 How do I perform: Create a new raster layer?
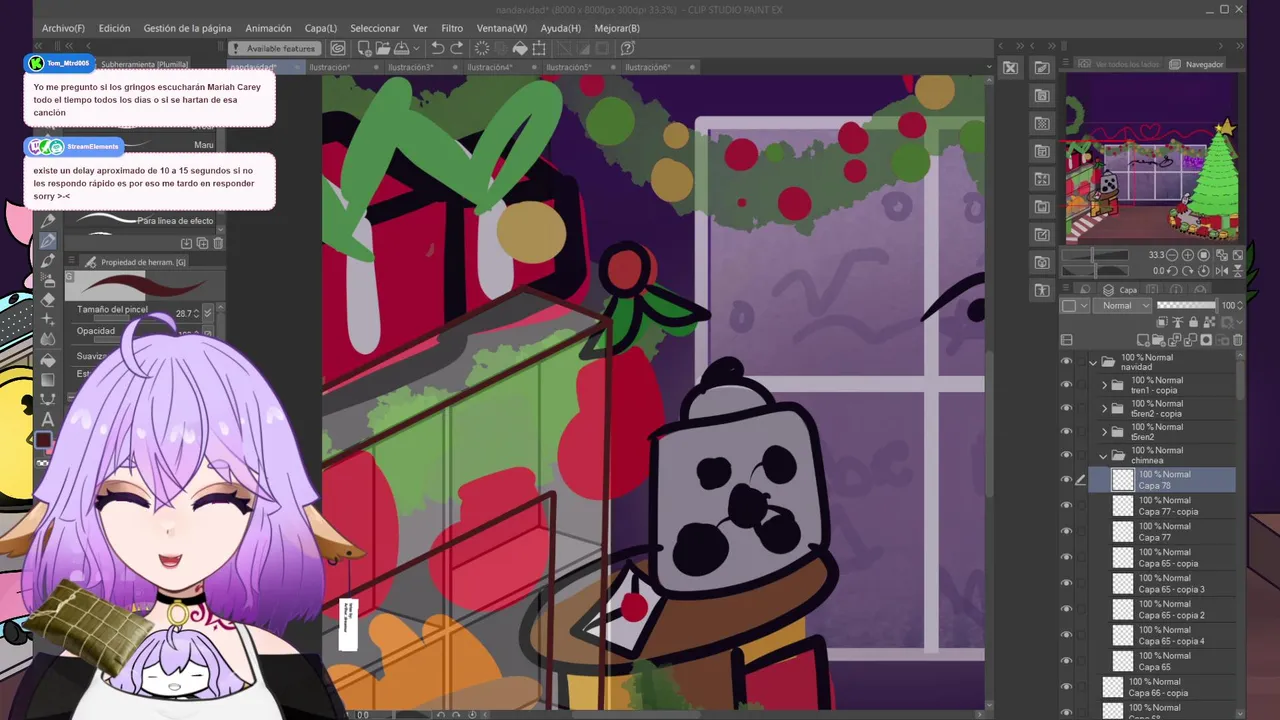[1143, 340]
